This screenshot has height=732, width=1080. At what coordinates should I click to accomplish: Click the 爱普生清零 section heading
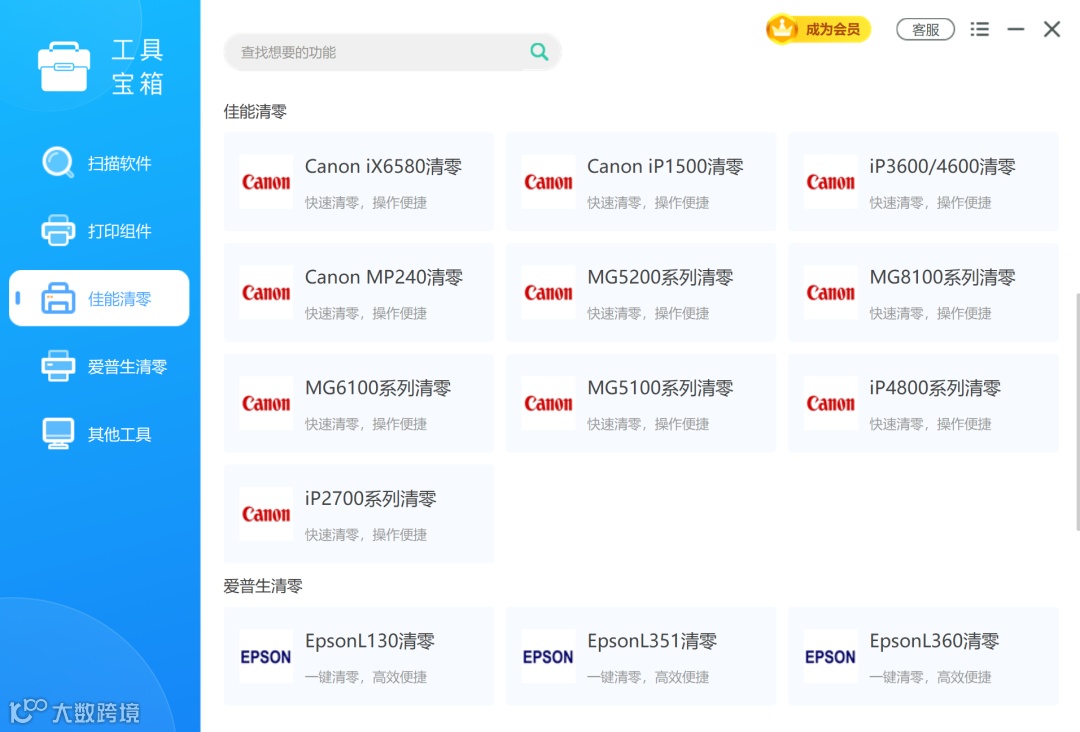pyautogui.click(x=263, y=586)
